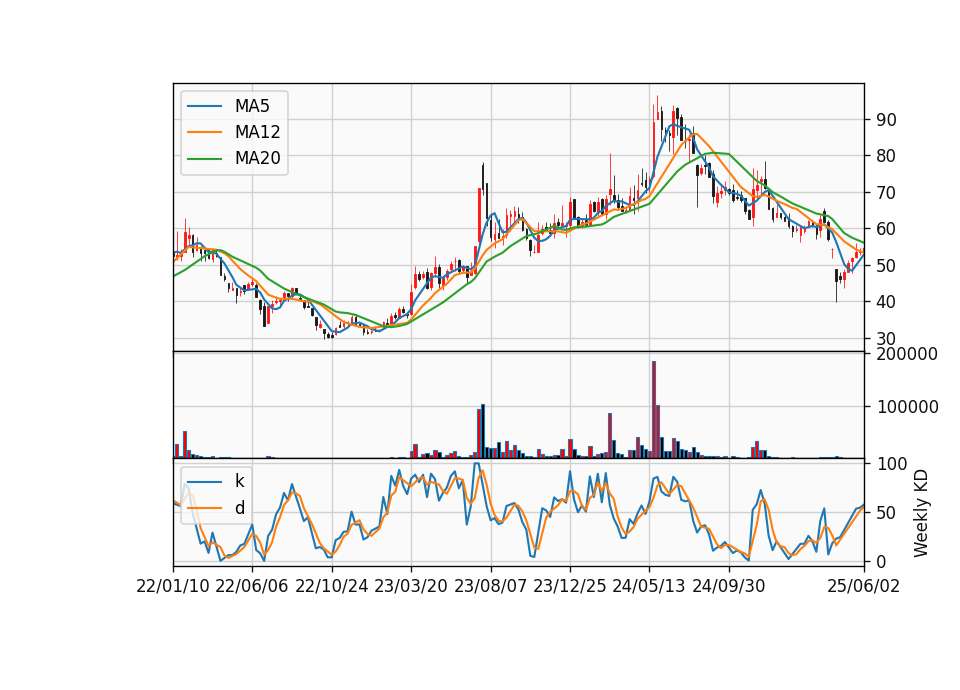
Task: Click the tallest volume bar near 24/05/13
Action: click(654, 410)
